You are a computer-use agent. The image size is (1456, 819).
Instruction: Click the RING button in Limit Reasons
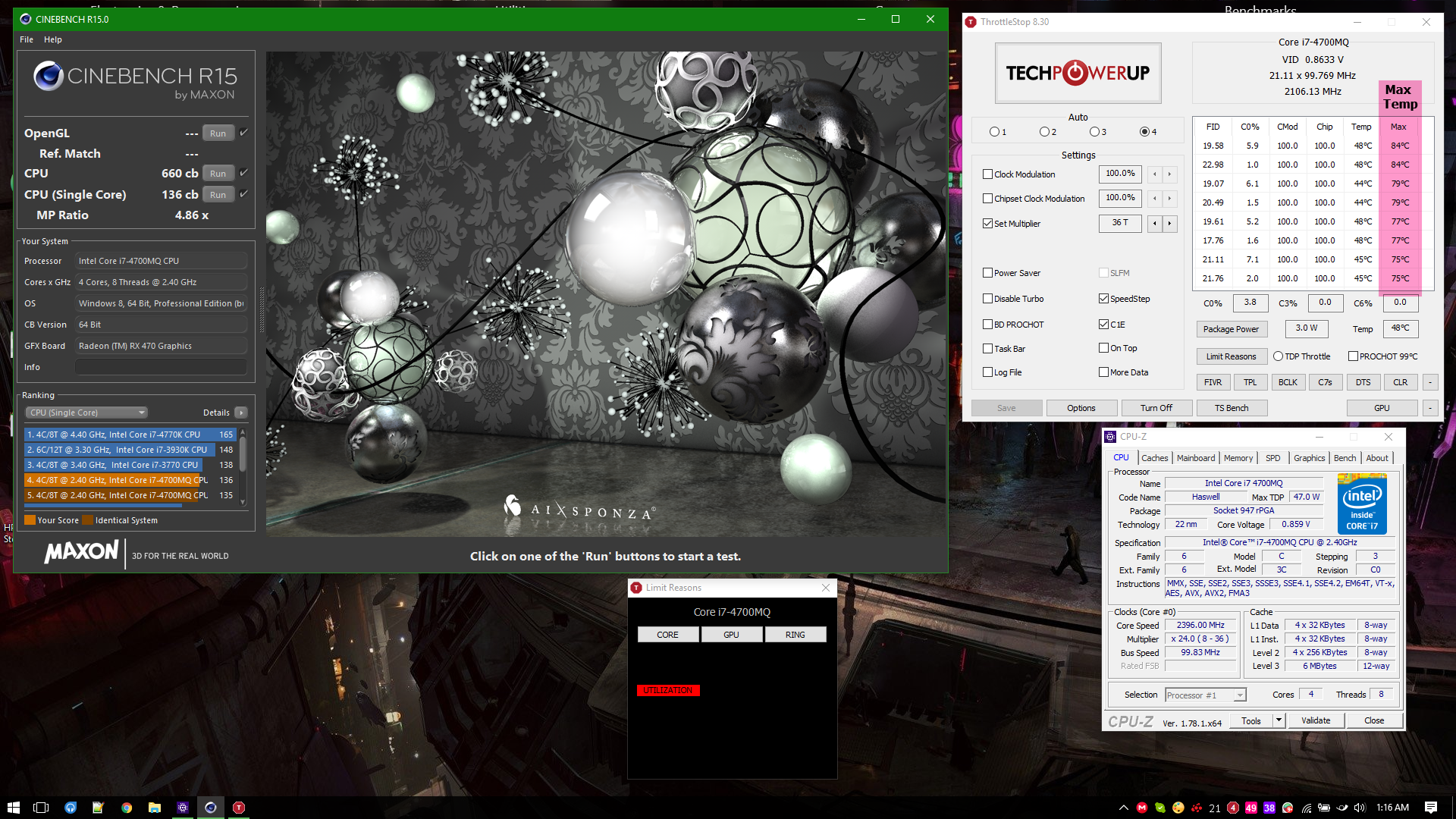[795, 635]
